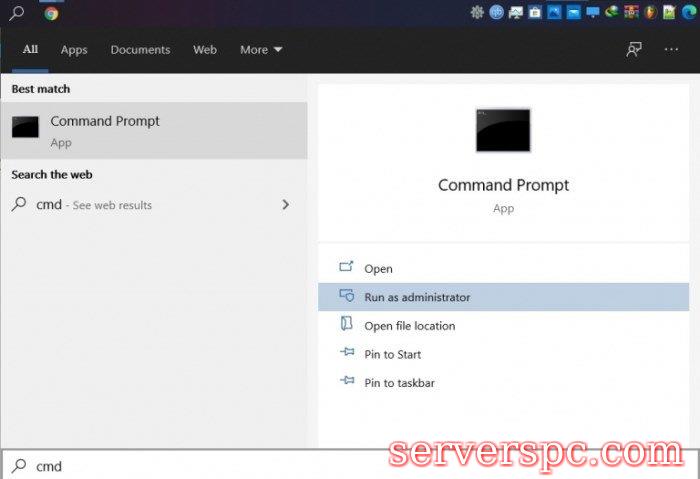The width and height of the screenshot is (700, 479).
Task: Choose Pin to taskbar
Action: pos(399,383)
